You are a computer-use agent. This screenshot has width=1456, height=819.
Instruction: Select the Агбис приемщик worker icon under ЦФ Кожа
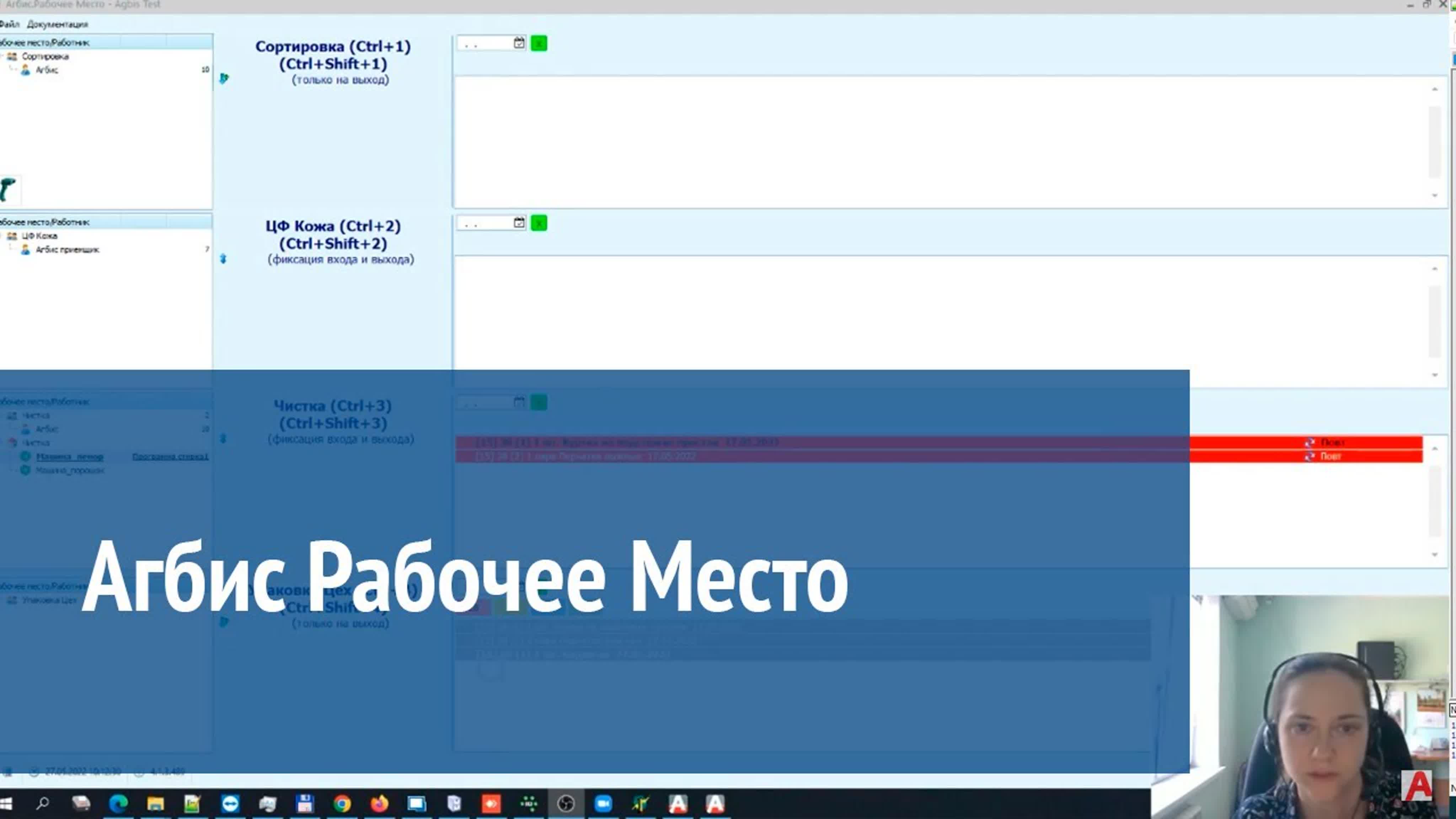tap(26, 249)
